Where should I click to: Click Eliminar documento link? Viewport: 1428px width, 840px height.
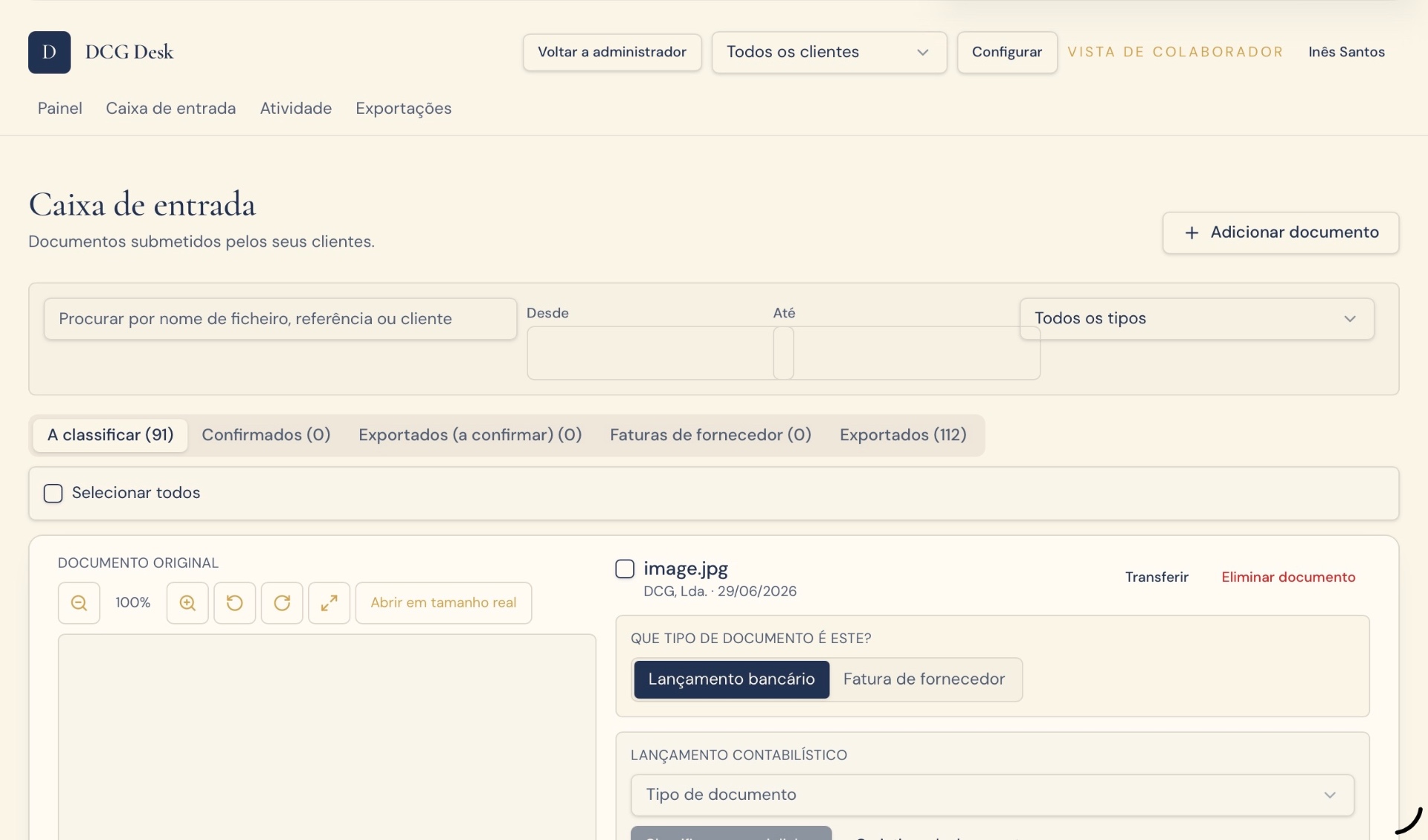[1288, 578]
